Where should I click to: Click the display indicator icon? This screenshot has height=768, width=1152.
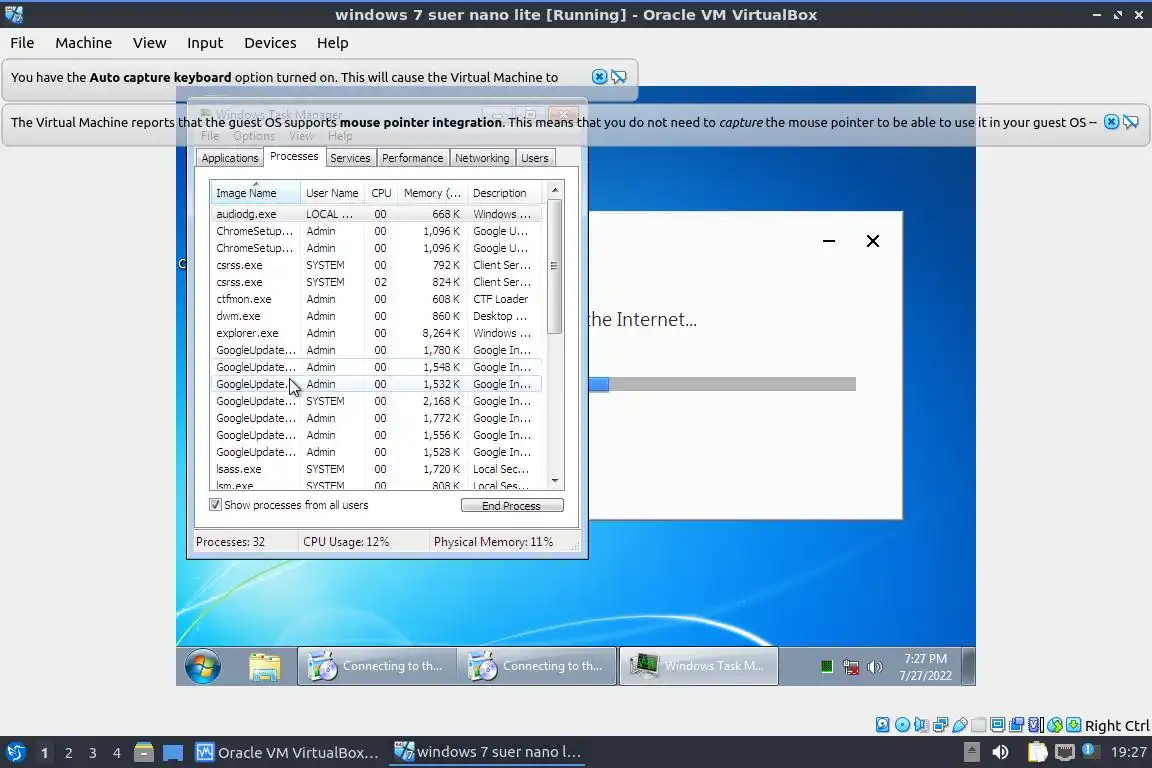coord(998,725)
